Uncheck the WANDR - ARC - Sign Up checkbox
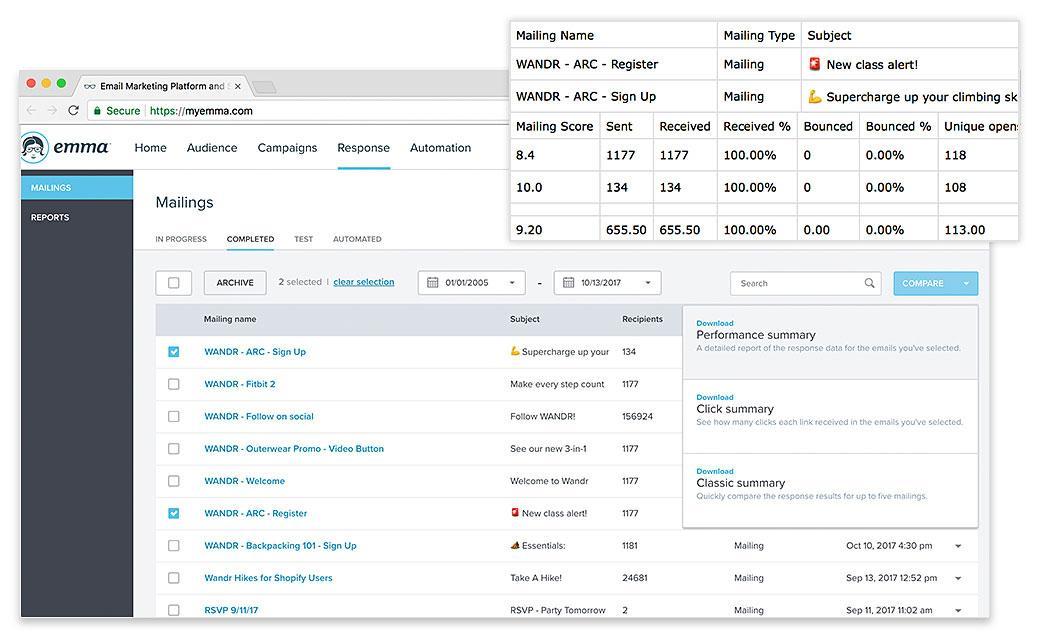1040x640 pixels. click(174, 352)
